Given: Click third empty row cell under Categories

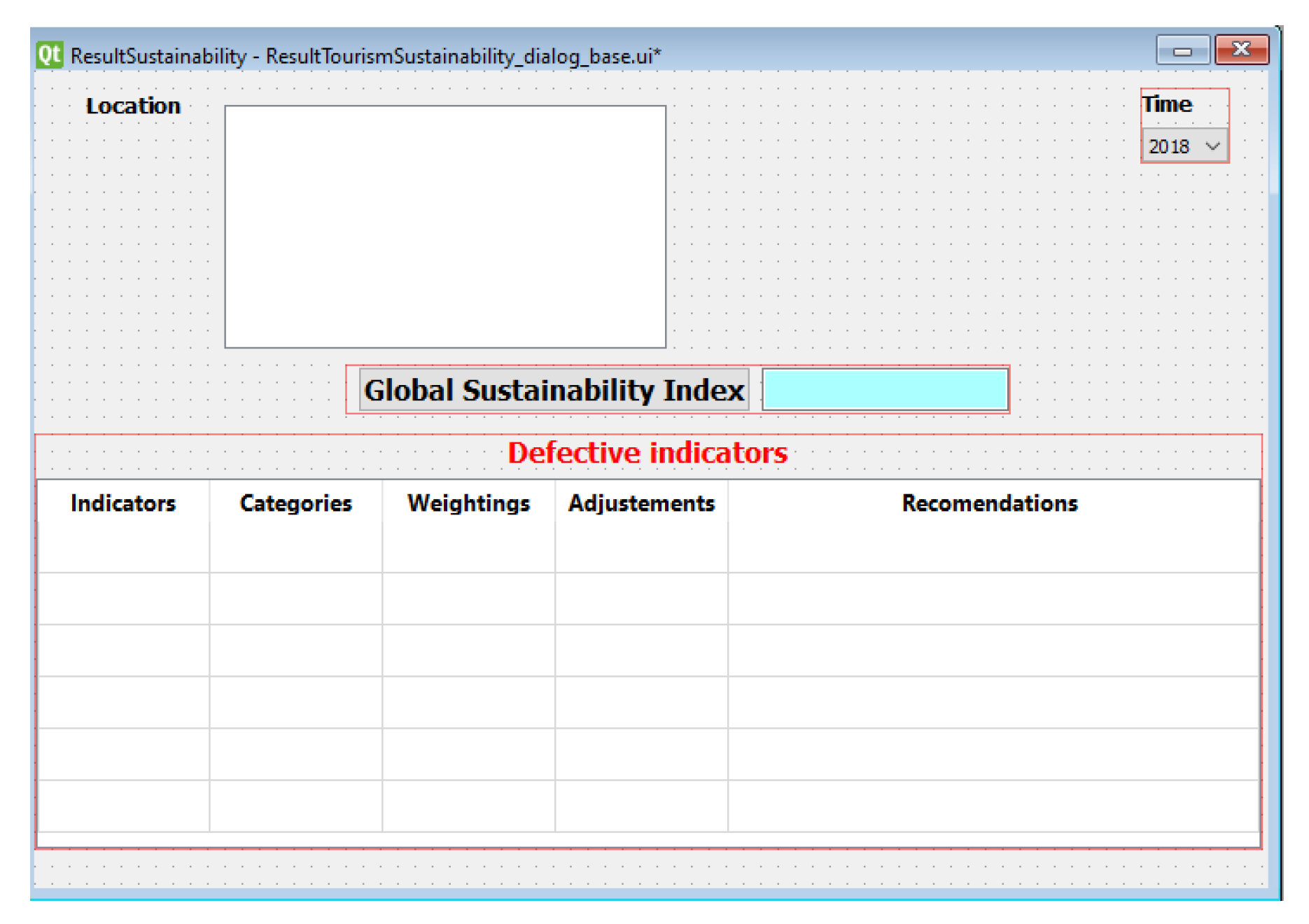Looking at the screenshot, I should pyautogui.click(x=295, y=650).
